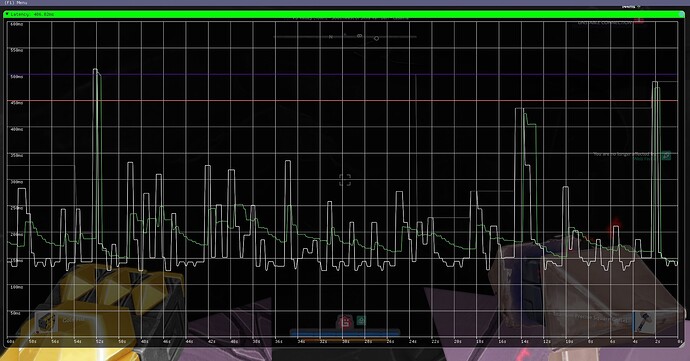Collapse the Latency graph panel arrow
690x361 pixels.
(7, 15)
